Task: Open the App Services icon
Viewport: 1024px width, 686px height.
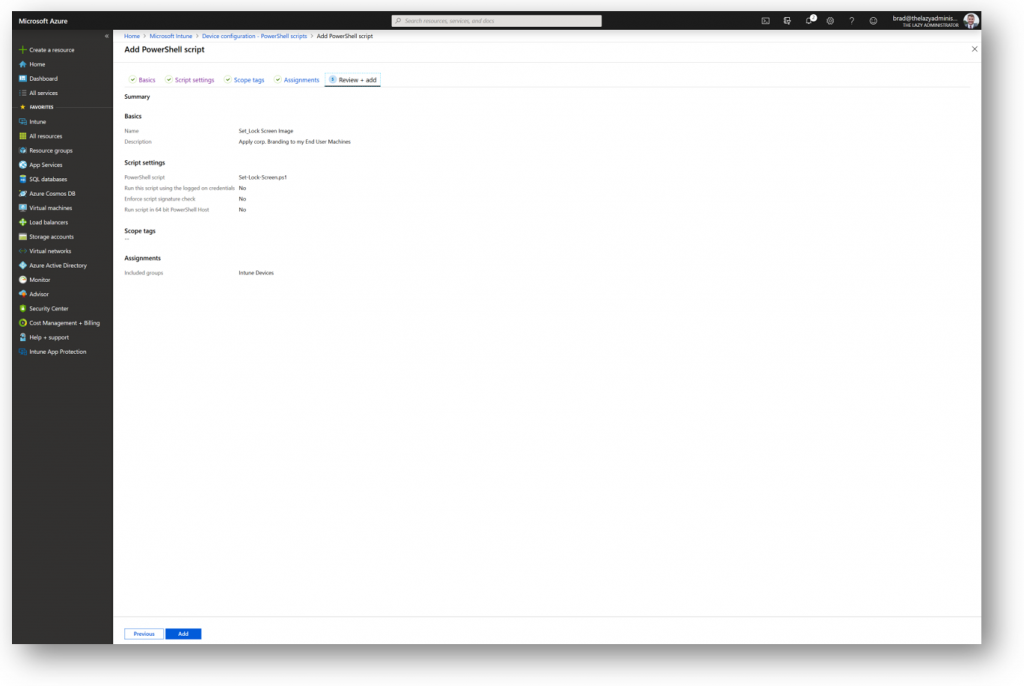Action: point(23,165)
